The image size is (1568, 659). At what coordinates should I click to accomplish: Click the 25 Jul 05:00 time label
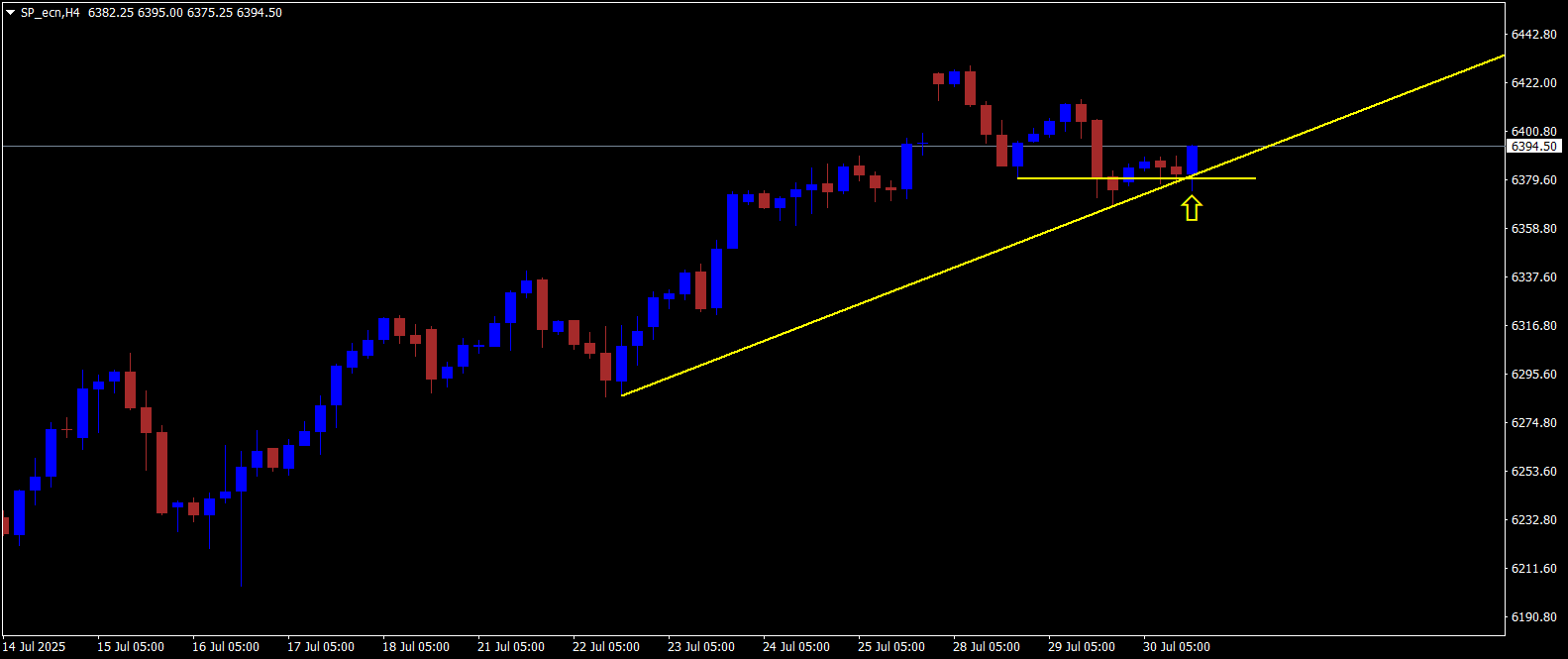(891, 647)
